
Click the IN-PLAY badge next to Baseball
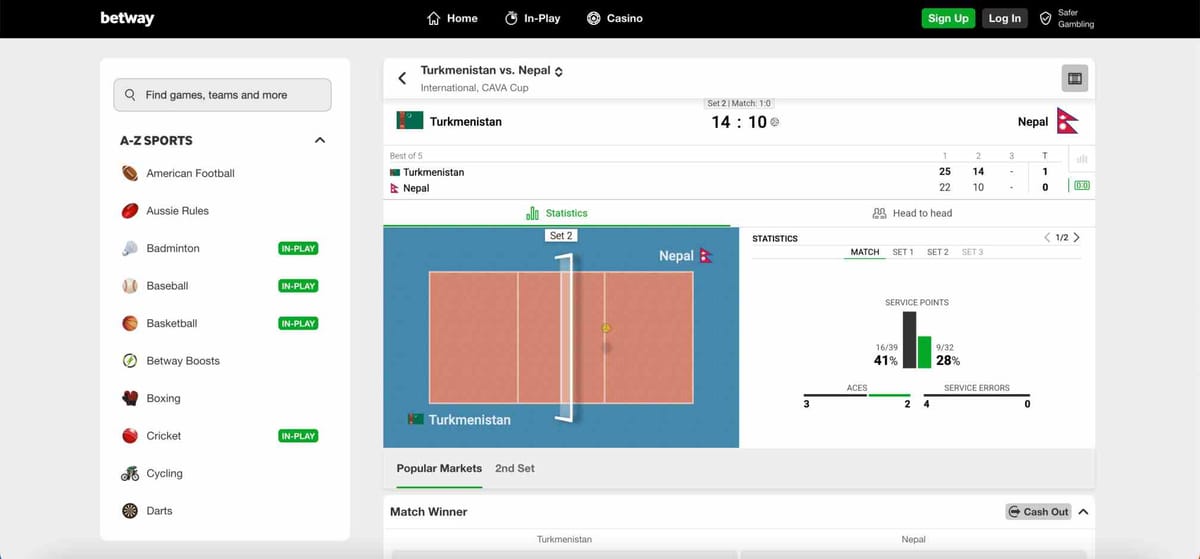pyautogui.click(x=298, y=286)
